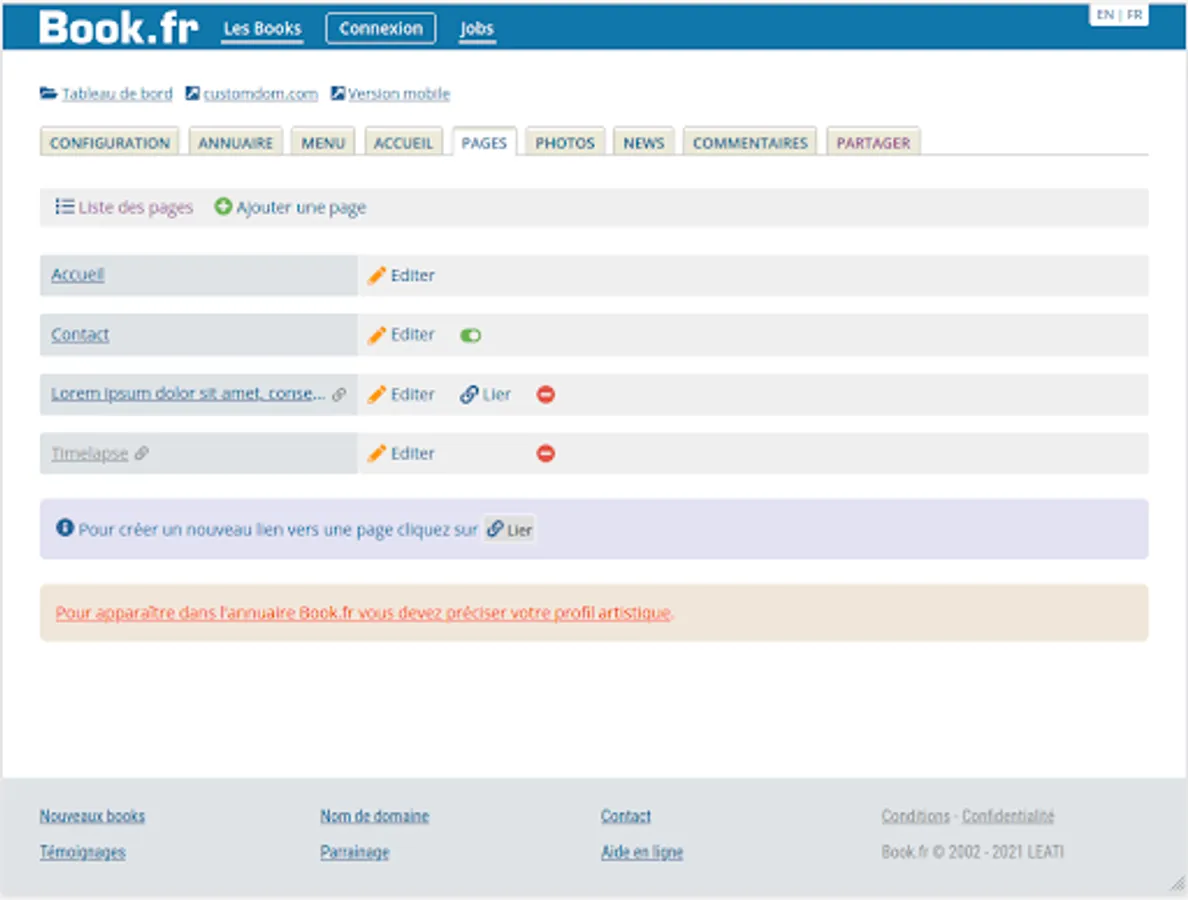Screen dimensions: 1188x900
Task: Open Liste des pages
Action: 136,208
